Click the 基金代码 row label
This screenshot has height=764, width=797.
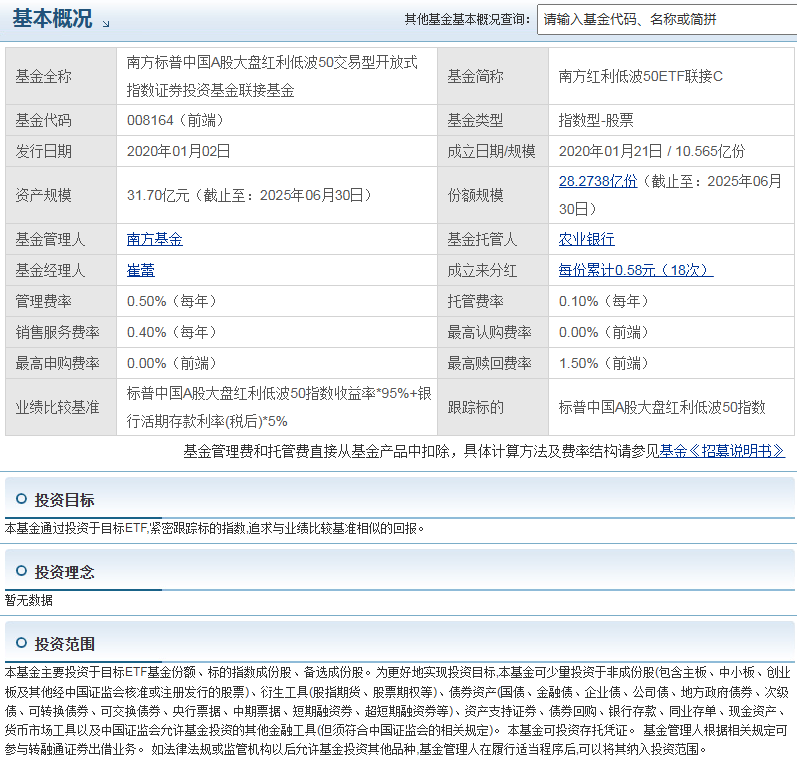[x=43, y=120]
